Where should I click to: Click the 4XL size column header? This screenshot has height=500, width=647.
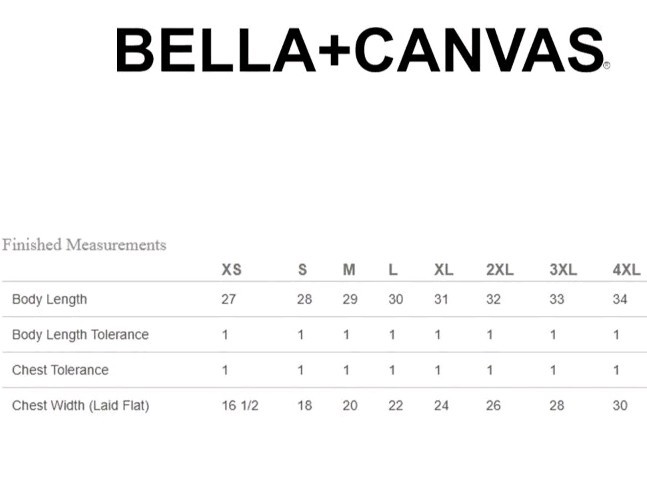pyautogui.click(x=626, y=270)
